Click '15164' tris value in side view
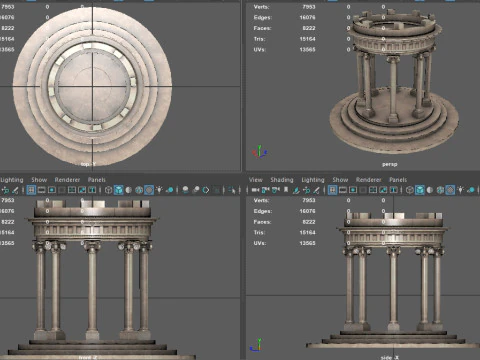Image resolution: width=480 pixels, height=360 pixels. (x=307, y=232)
